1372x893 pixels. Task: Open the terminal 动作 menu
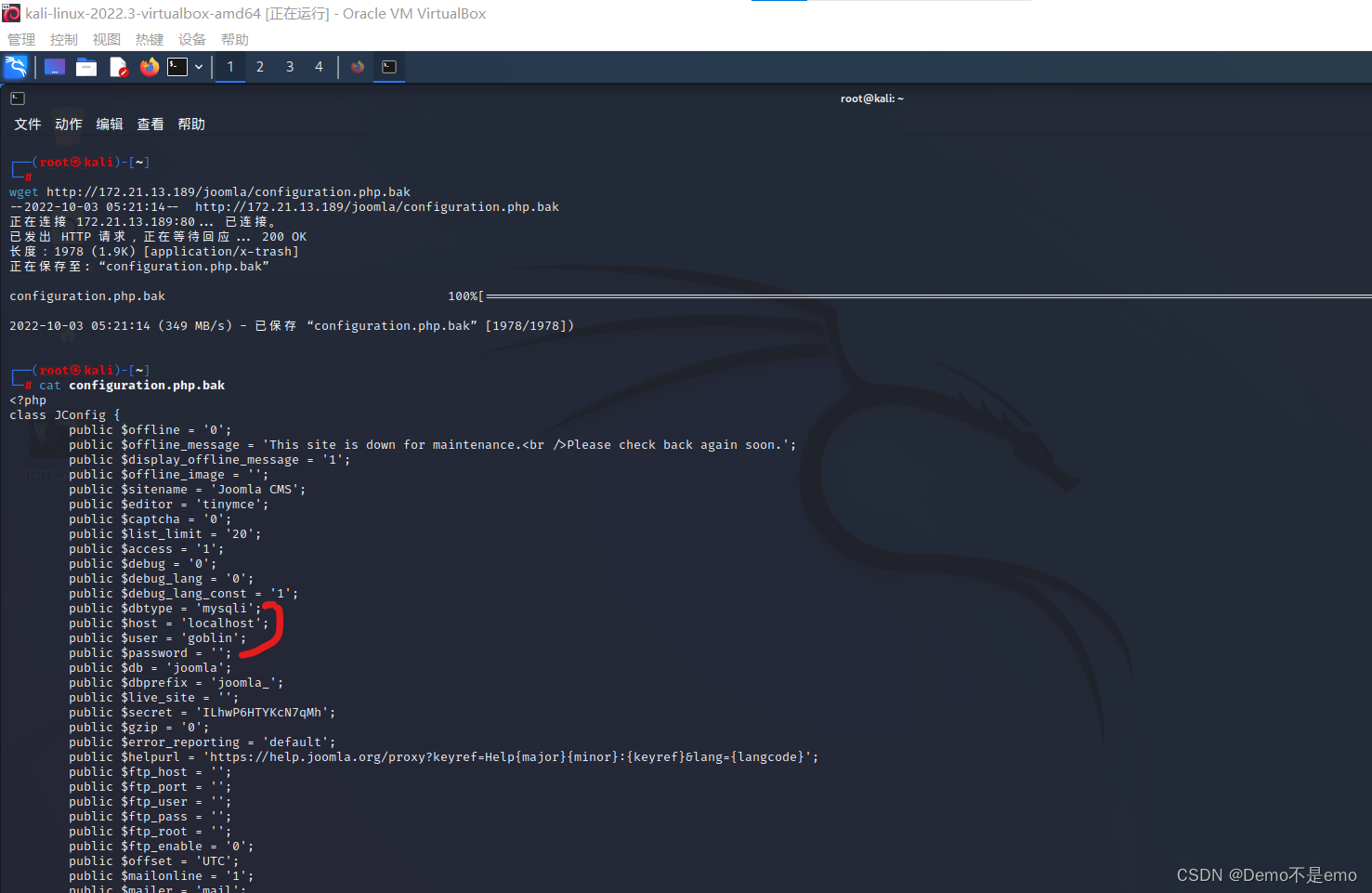coord(69,125)
